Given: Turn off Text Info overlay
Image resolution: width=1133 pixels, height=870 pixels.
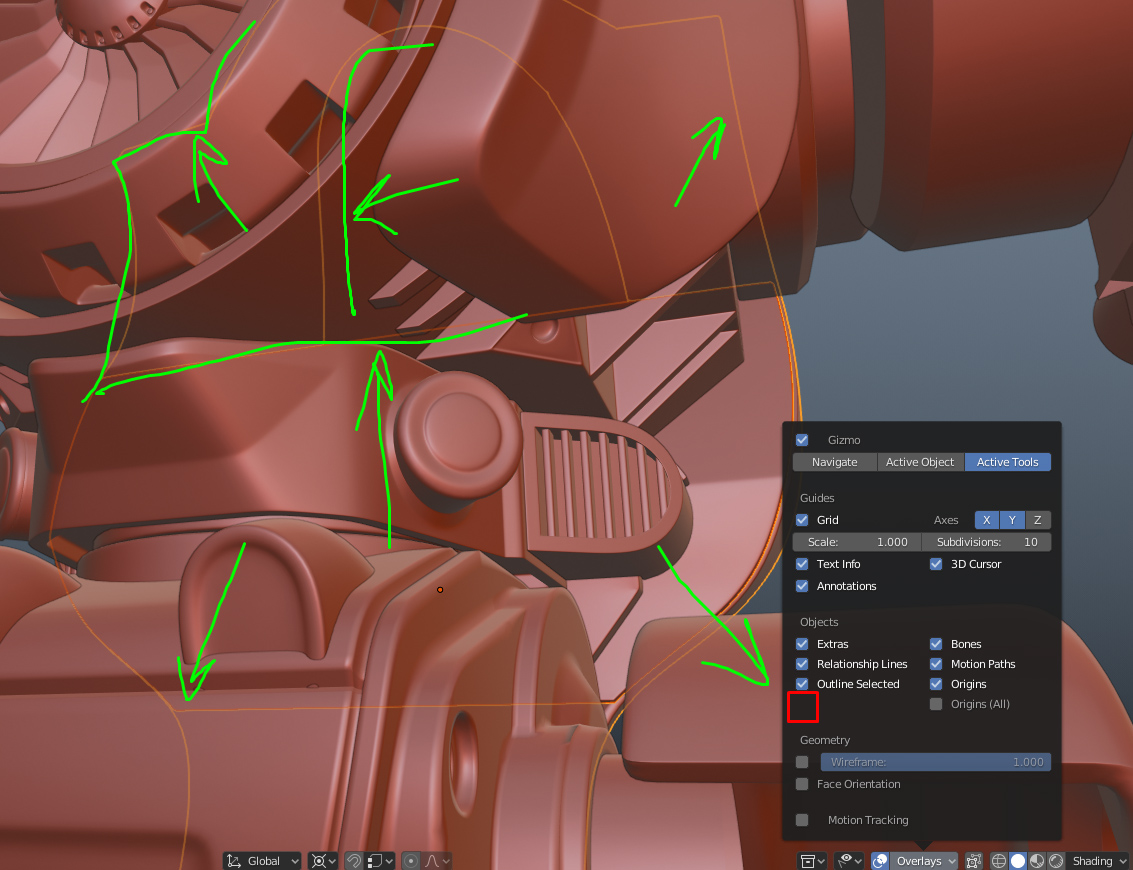Looking at the screenshot, I should (x=802, y=564).
